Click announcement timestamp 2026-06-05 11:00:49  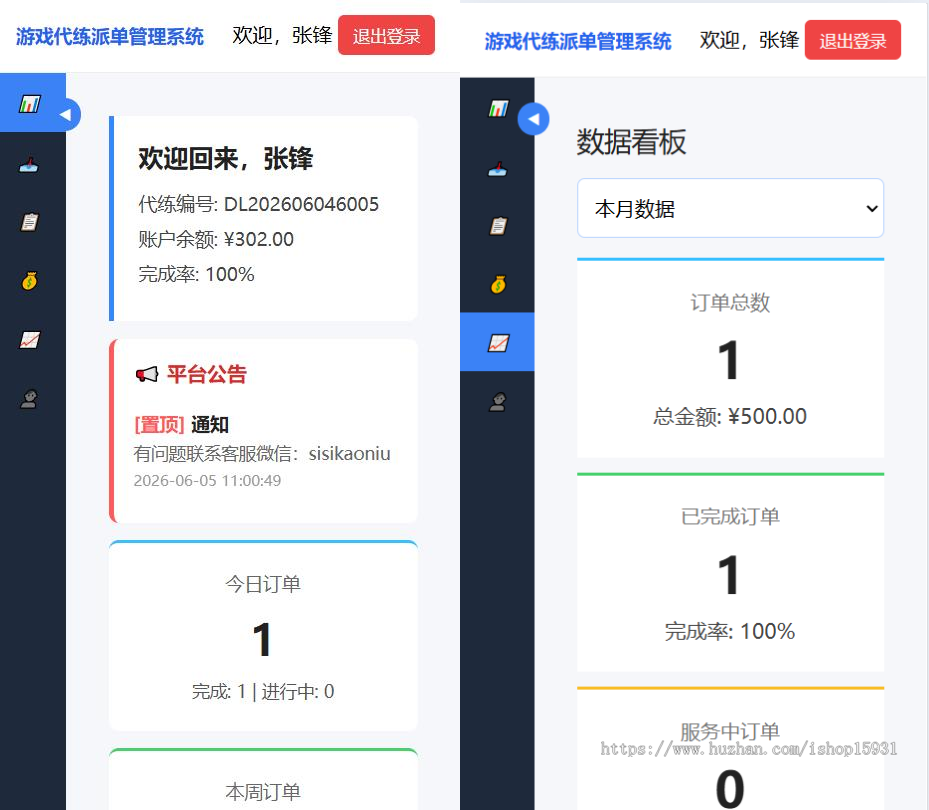pyautogui.click(x=207, y=481)
